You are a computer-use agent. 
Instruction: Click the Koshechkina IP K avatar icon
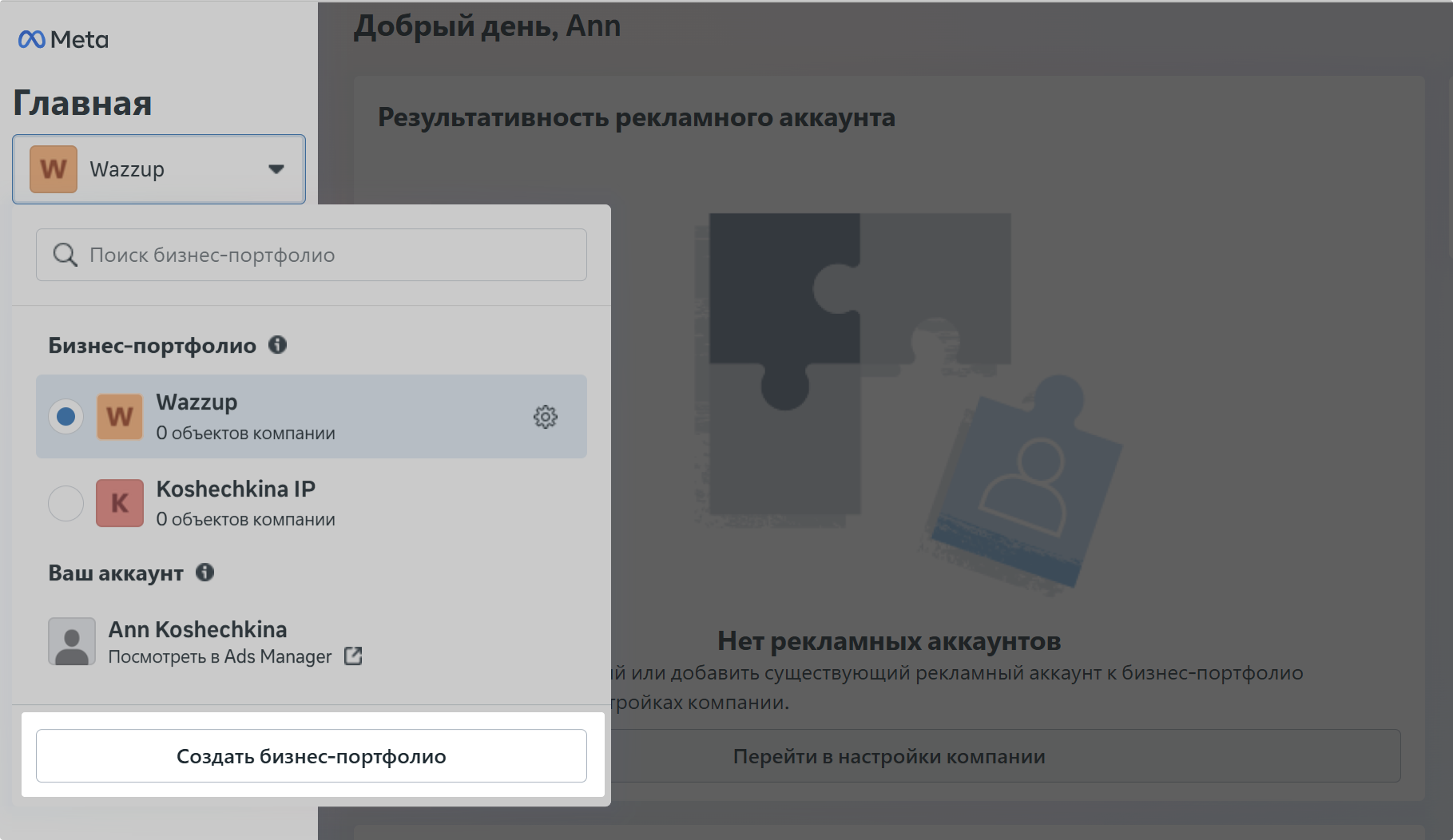coord(120,503)
